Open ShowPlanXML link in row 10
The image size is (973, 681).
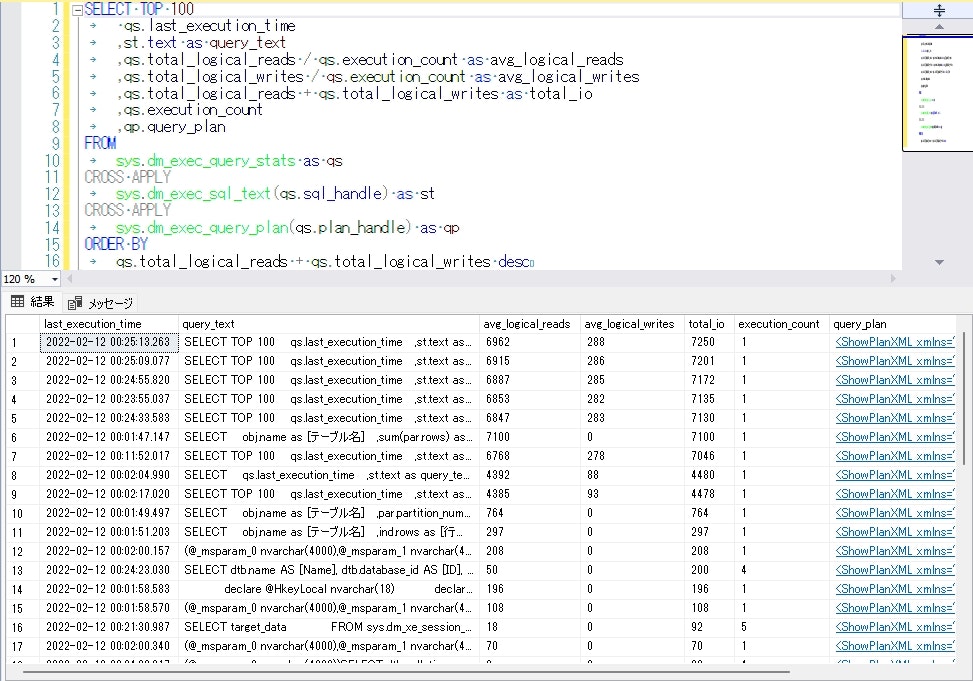(x=894, y=513)
